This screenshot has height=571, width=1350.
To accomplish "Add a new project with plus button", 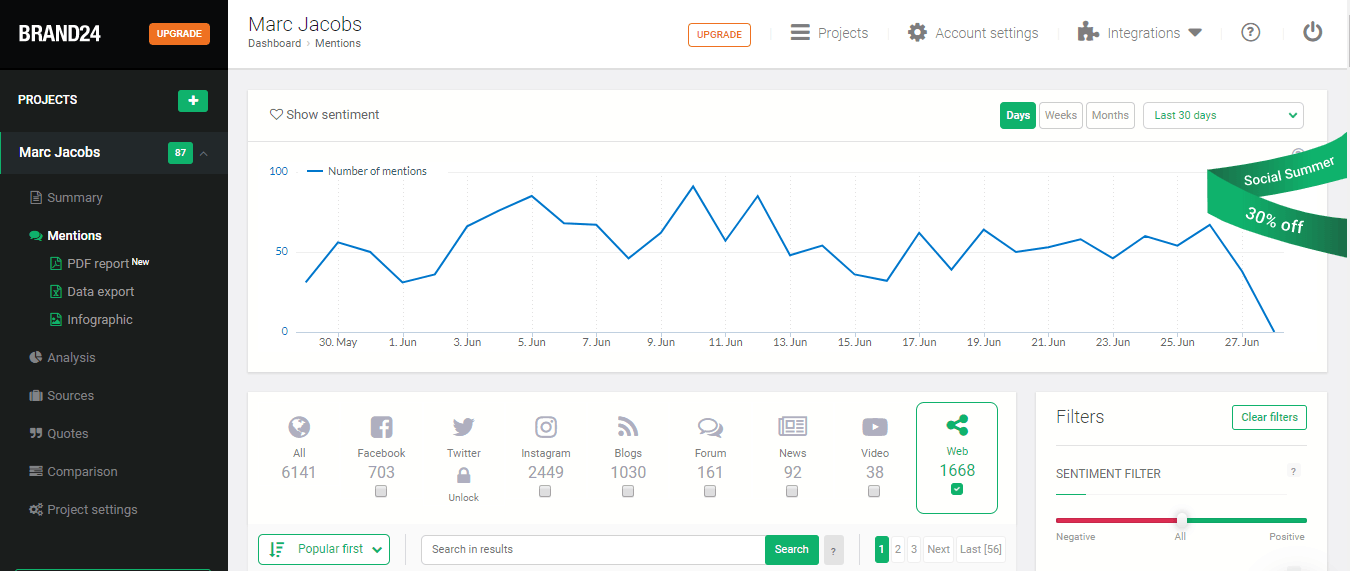I will coord(193,100).
